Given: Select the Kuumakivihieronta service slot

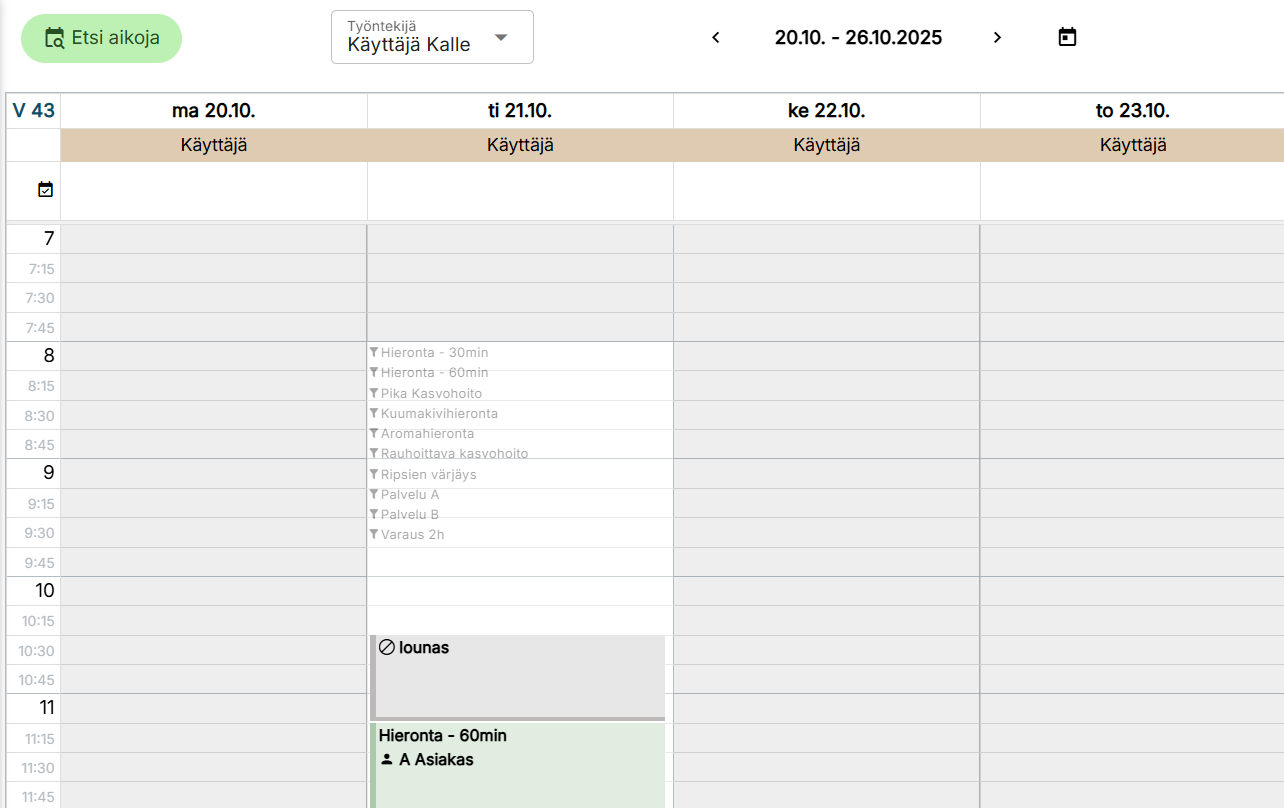Looking at the screenshot, I should 439,413.
